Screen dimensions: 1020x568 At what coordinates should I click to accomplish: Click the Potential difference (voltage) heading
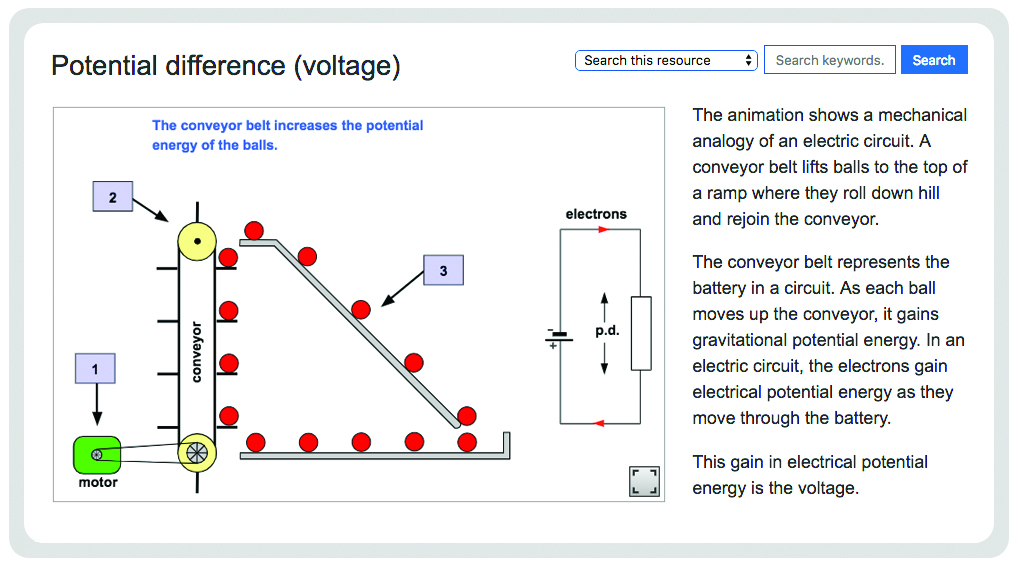(x=226, y=66)
